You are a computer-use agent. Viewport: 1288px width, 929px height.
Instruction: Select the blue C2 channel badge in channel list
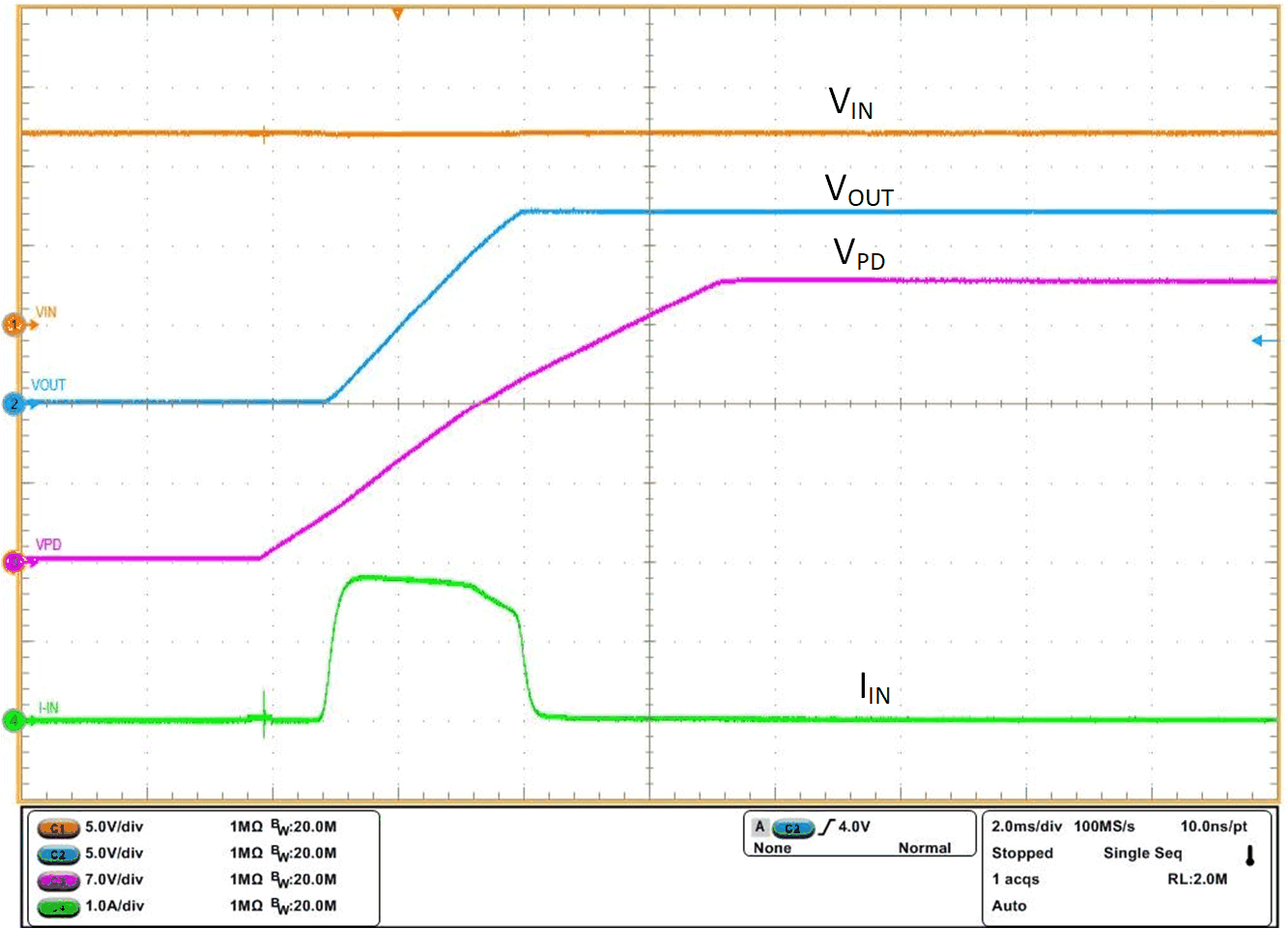tap(58, 855)
